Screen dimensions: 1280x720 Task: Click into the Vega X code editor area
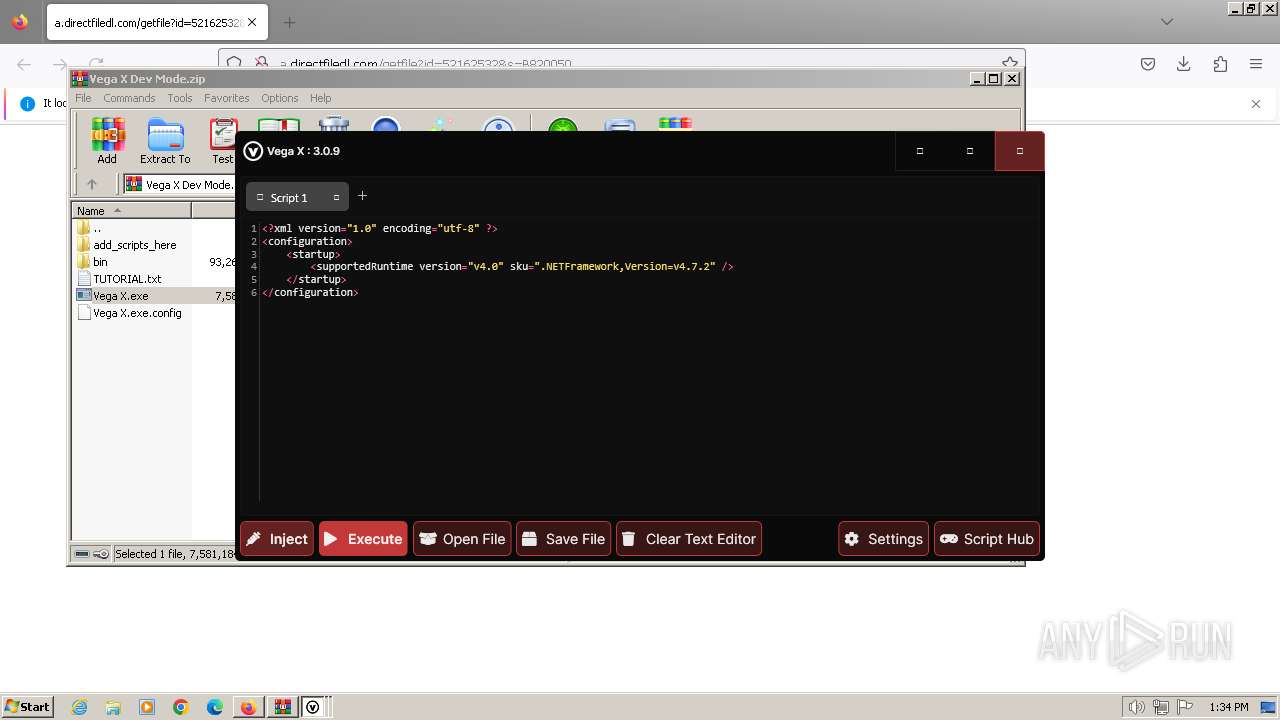tap(650, 365)
